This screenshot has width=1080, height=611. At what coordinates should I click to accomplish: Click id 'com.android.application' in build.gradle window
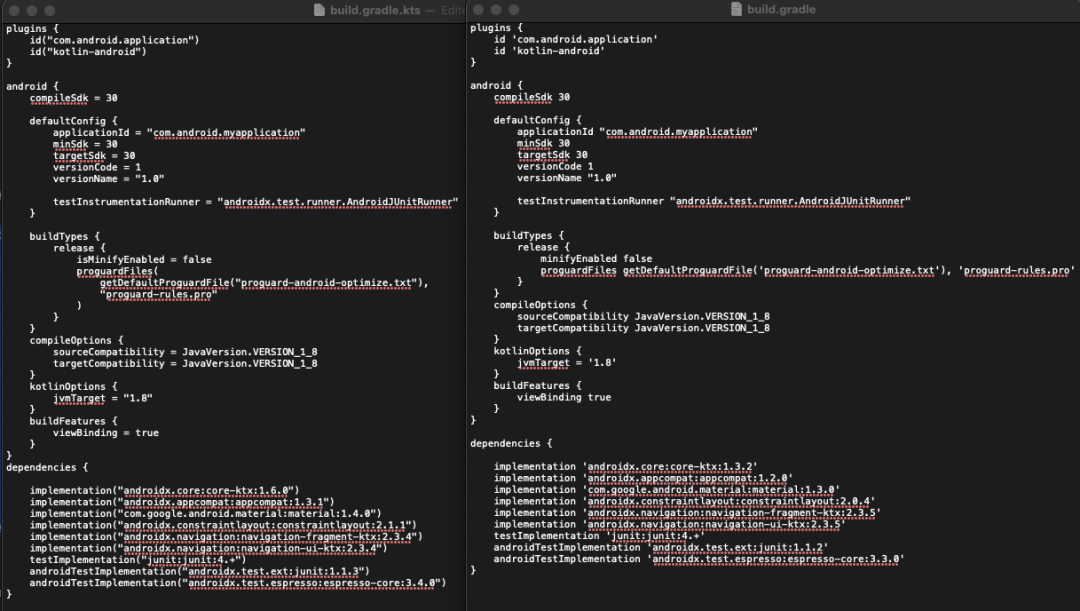click(x=576, y=39)
